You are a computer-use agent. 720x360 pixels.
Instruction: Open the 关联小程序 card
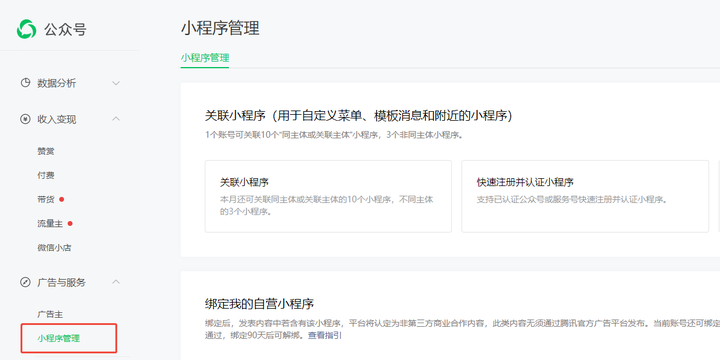click(x=328, y=197)
